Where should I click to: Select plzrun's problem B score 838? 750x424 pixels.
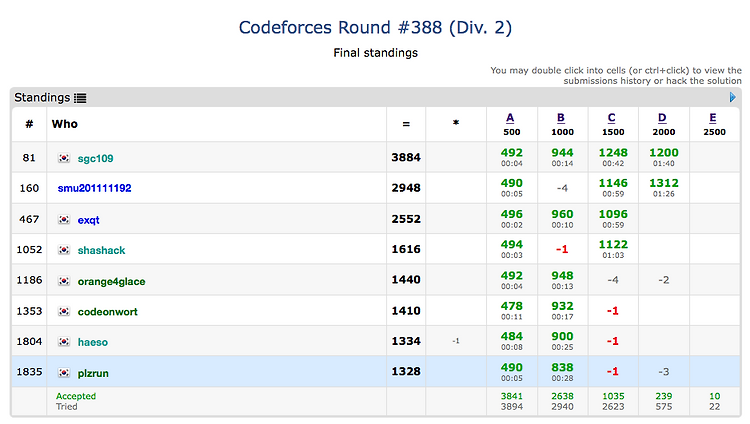point(562,368)
